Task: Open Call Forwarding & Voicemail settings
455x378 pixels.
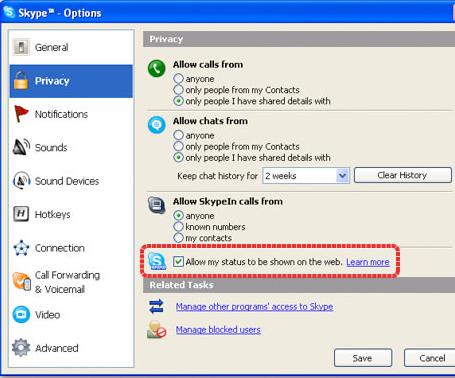Action: [71, 282]
